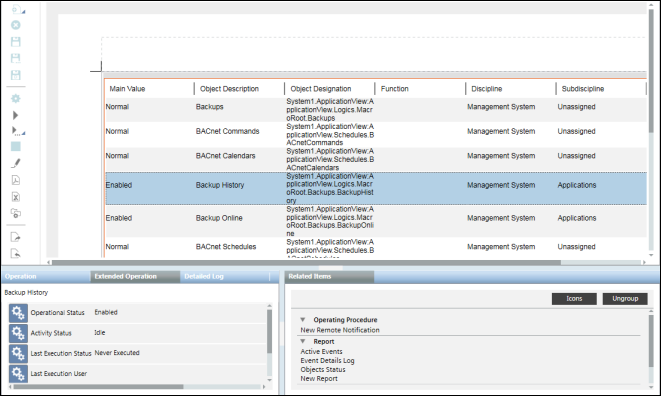Click the Stop report square icon
The width and height of the screenshot is (661, 396).
pyautogui.click(x=16, y=146)
